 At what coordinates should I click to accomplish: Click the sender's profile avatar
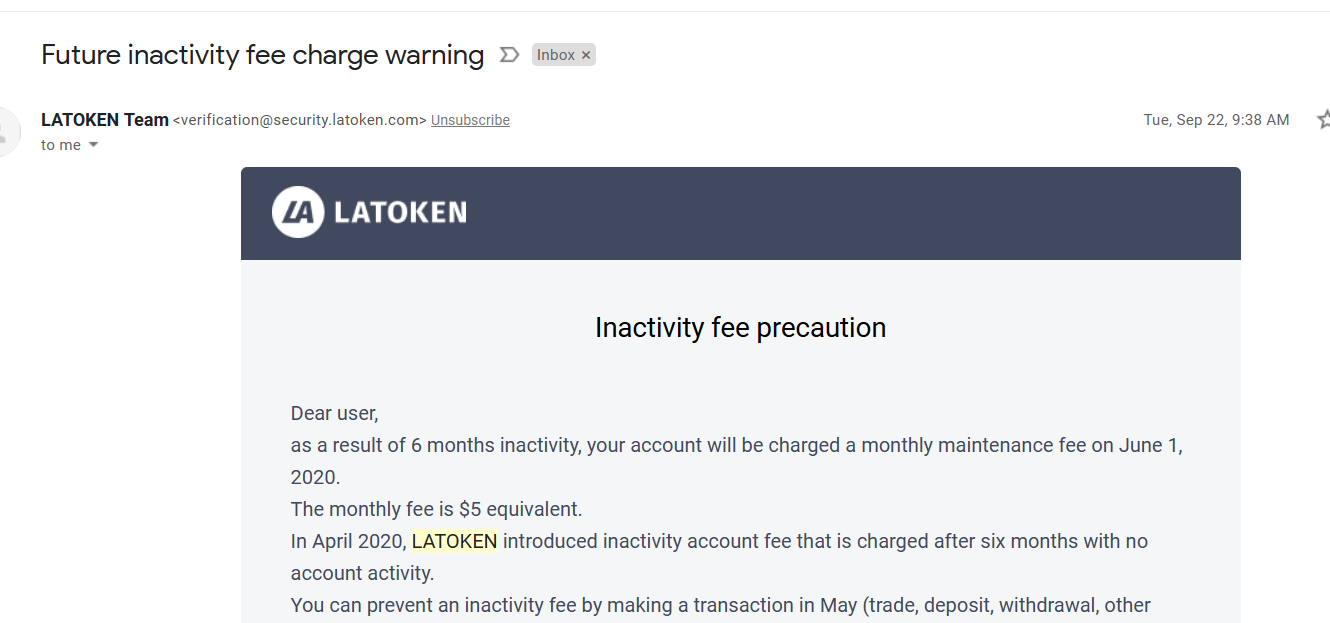8,131
